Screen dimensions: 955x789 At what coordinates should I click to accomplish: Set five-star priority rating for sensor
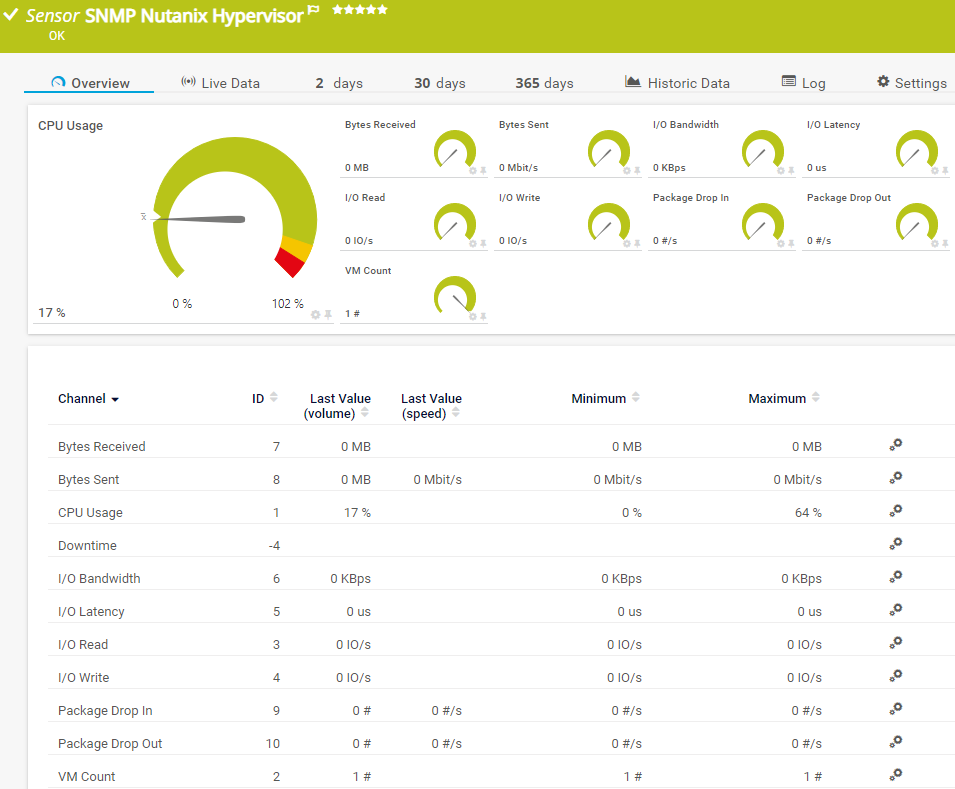(x=382, y=9)
